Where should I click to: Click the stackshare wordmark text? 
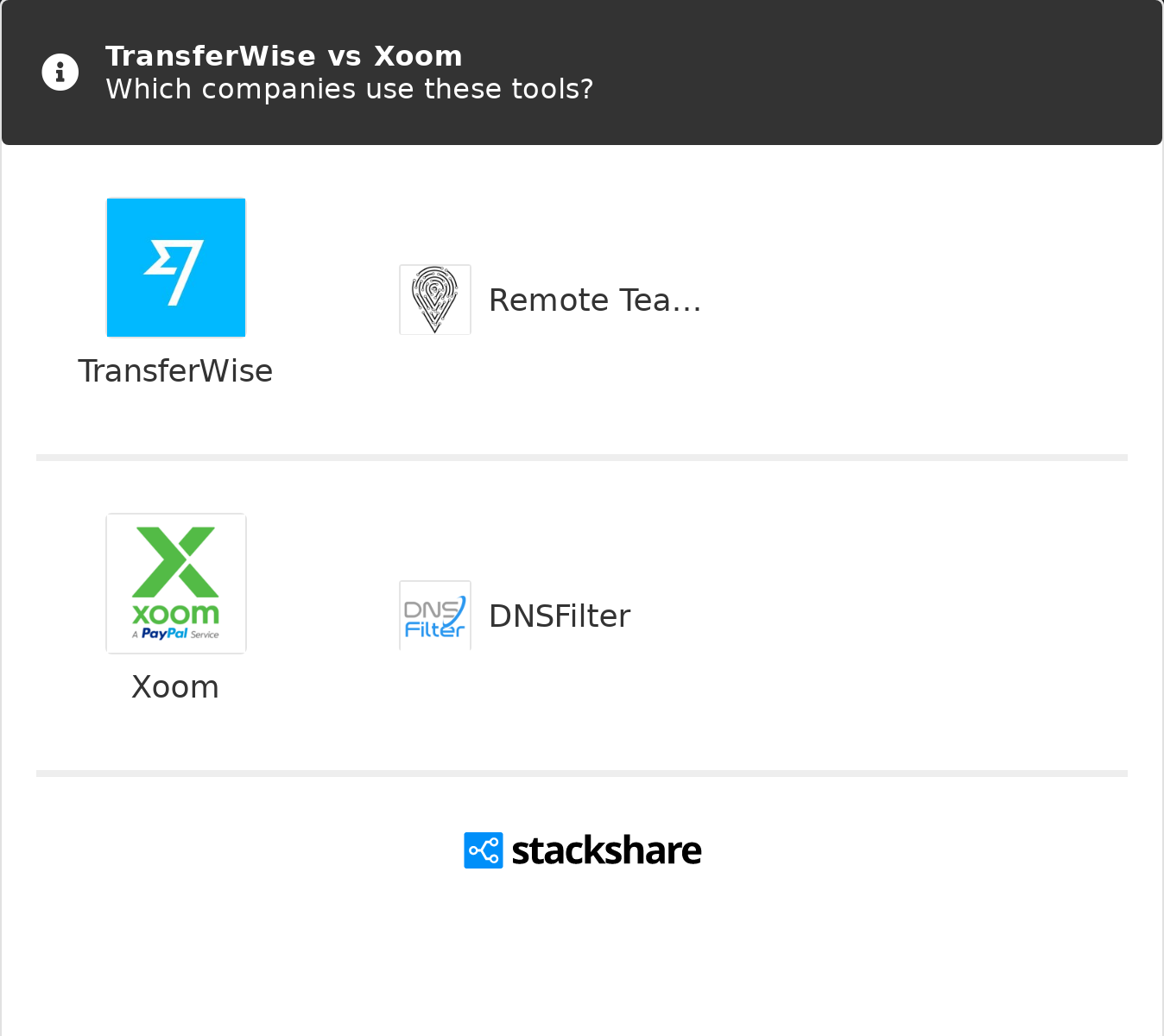click(606, 850)
